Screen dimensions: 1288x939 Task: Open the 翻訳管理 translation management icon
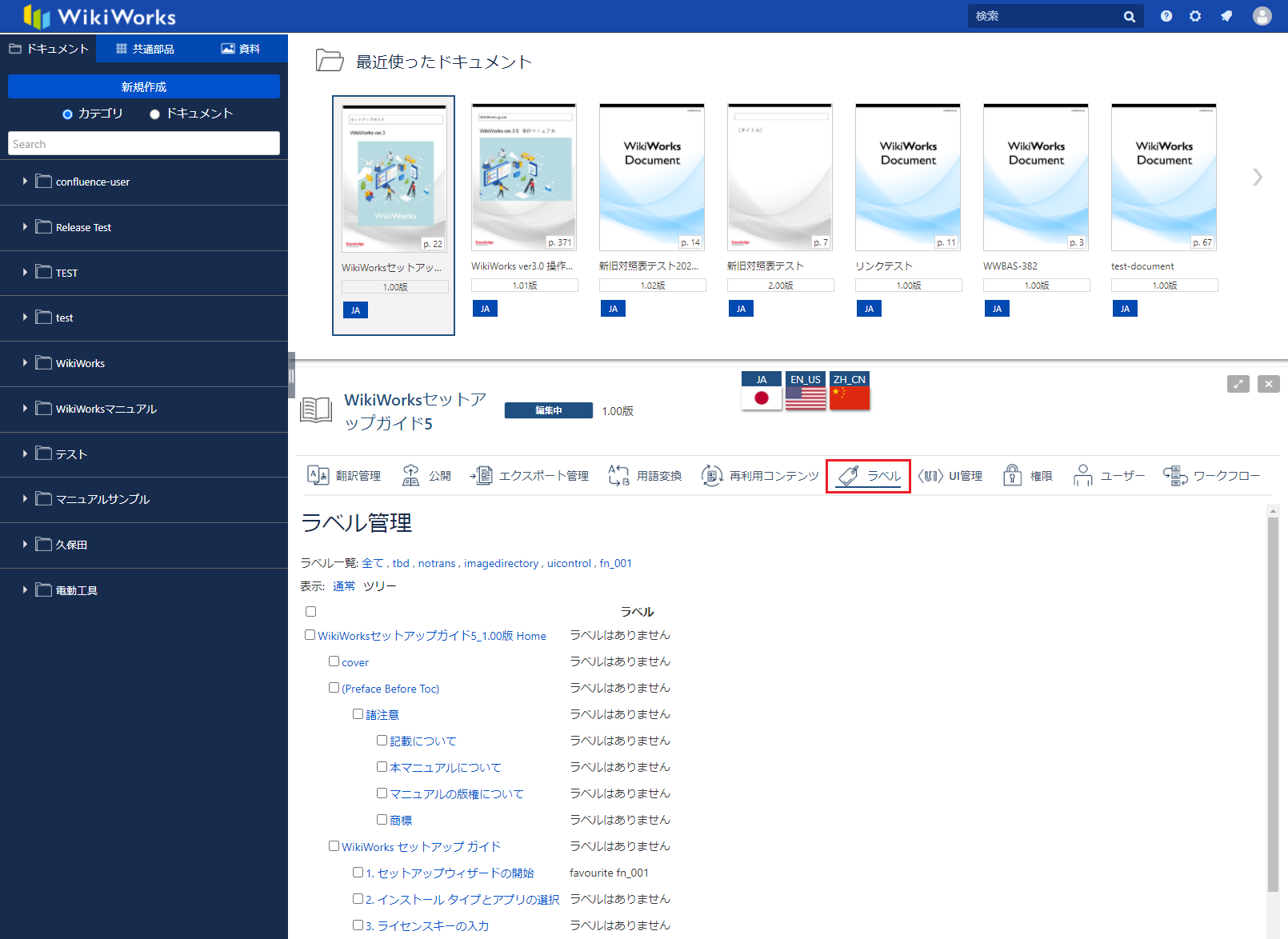(x=318, y=475)
